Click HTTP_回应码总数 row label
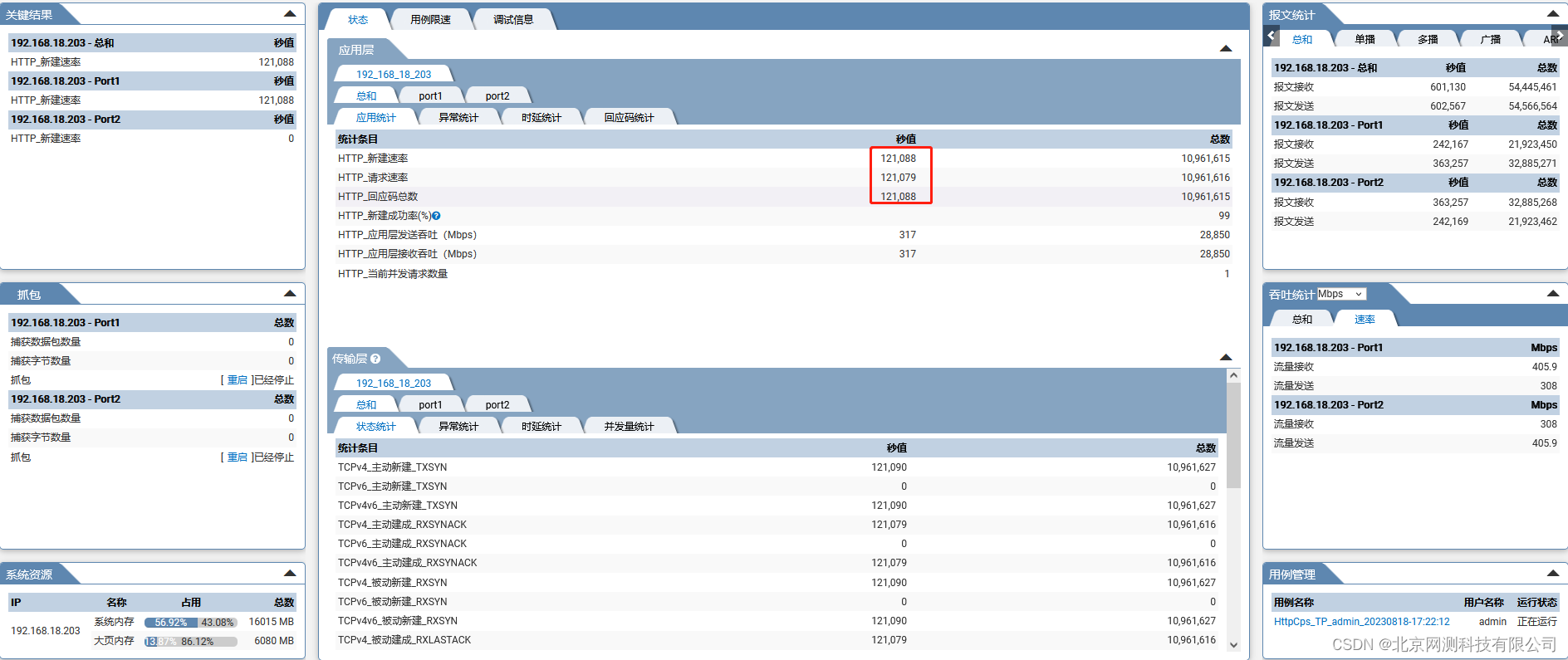Screen dimensions: 1568x660 378,197
